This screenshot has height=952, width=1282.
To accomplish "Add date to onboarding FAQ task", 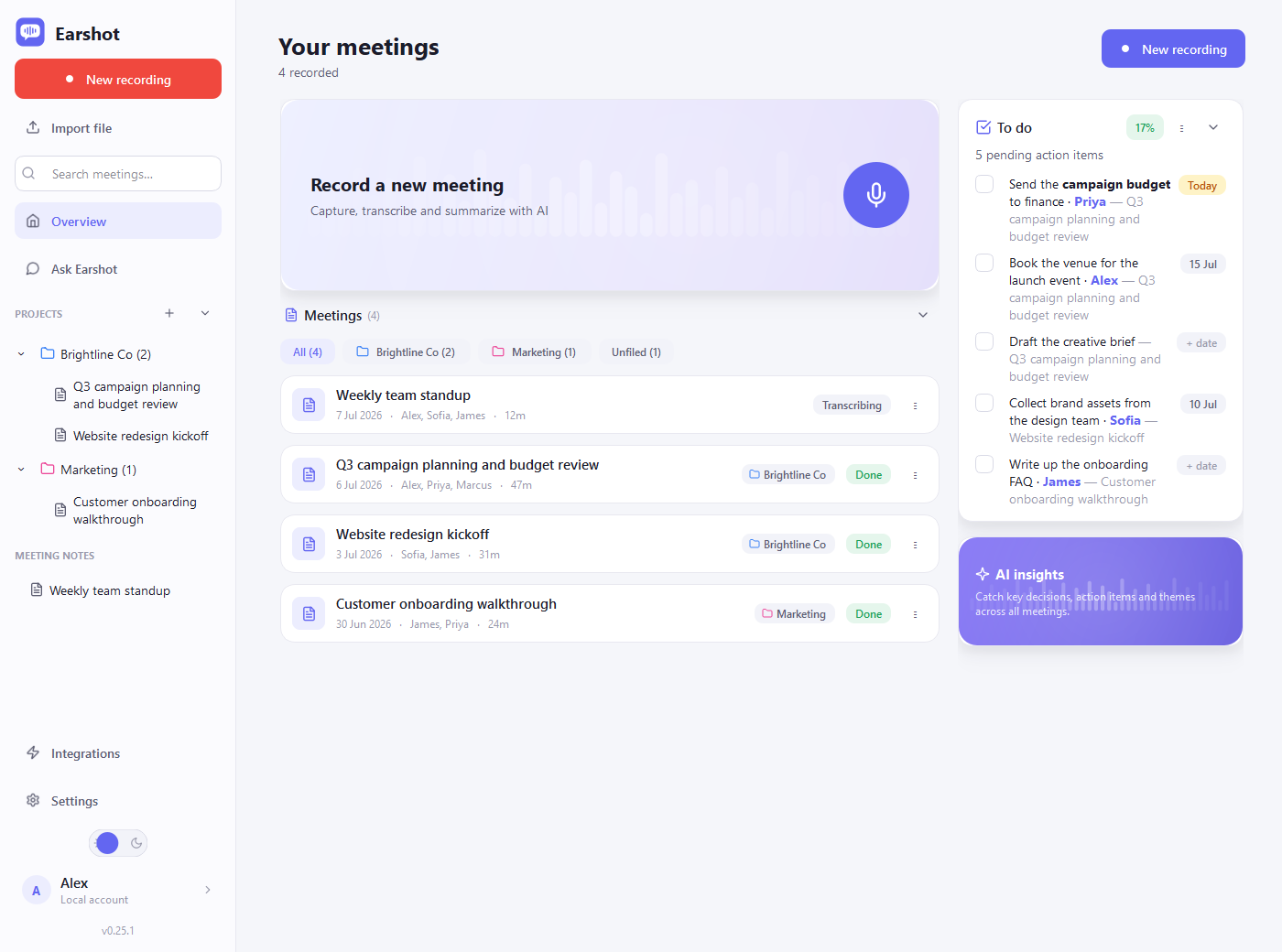I will click(x=1201, y=466).
